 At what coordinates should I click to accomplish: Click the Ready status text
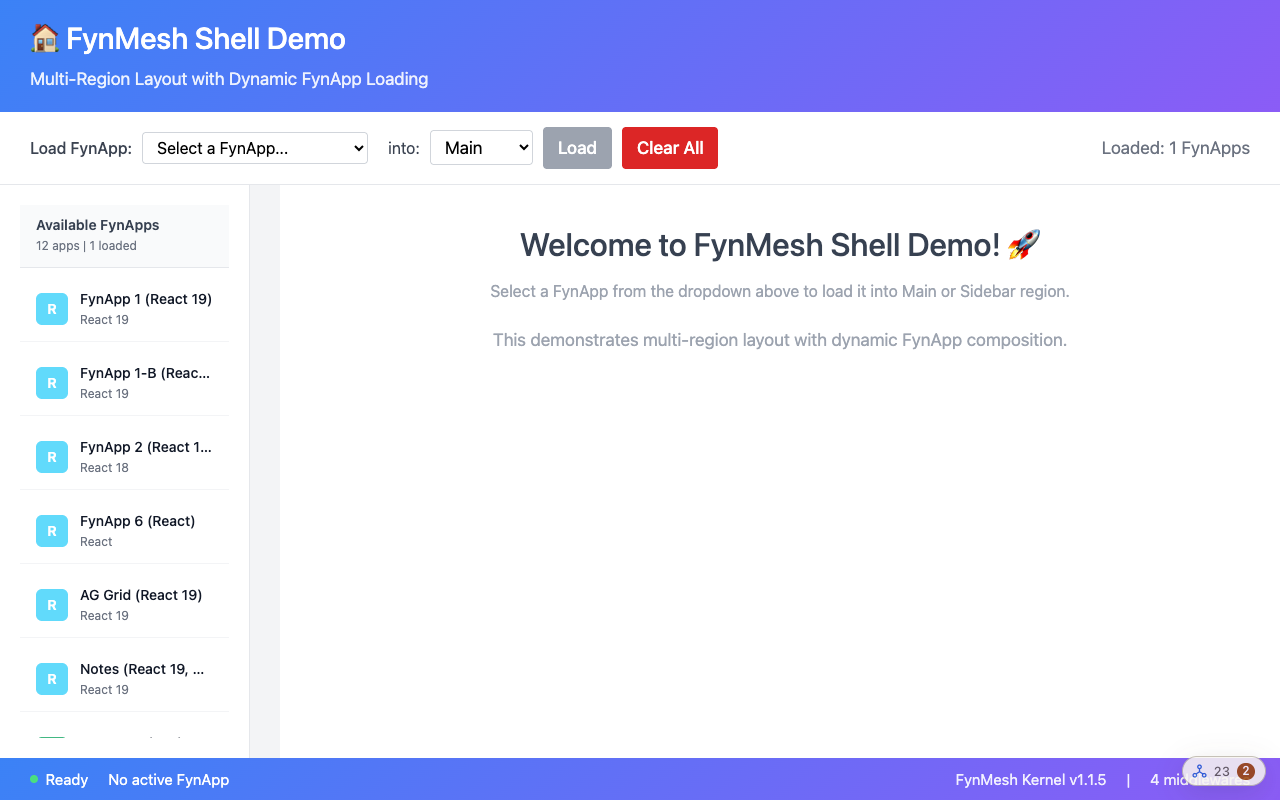click(x=67, y=780)
